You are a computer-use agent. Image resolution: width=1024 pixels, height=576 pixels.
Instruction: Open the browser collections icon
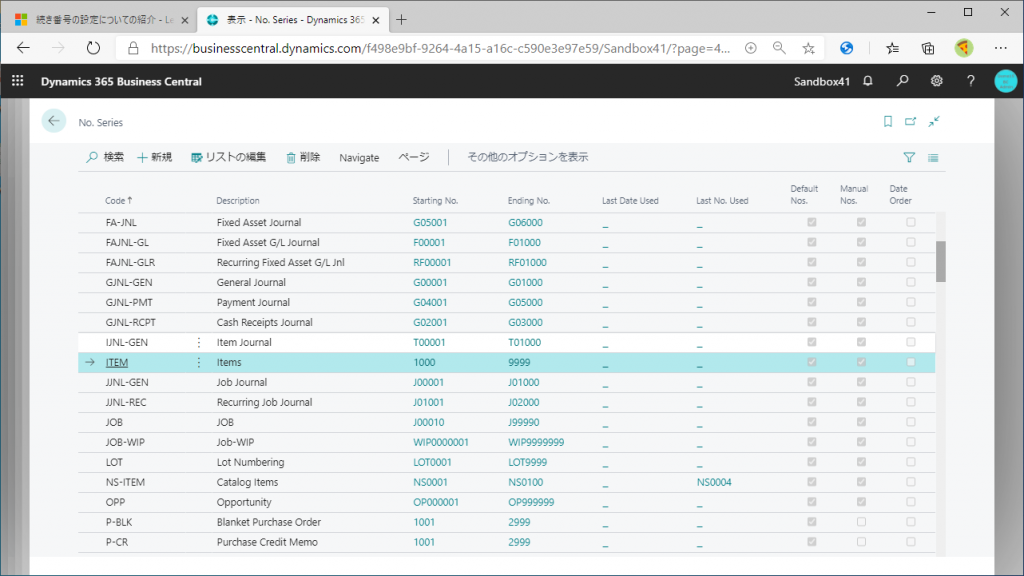[x=928, y=48]
